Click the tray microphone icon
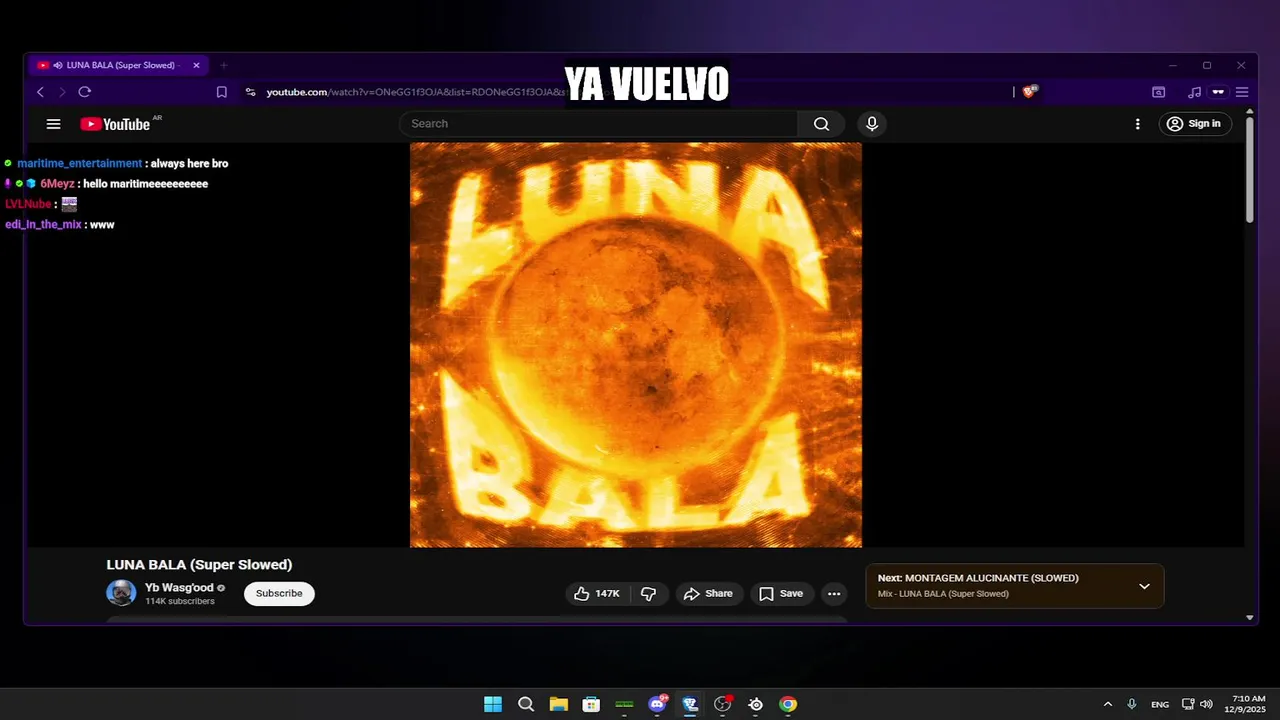This screenshot has height=720, width=1280. point(1132,704)
